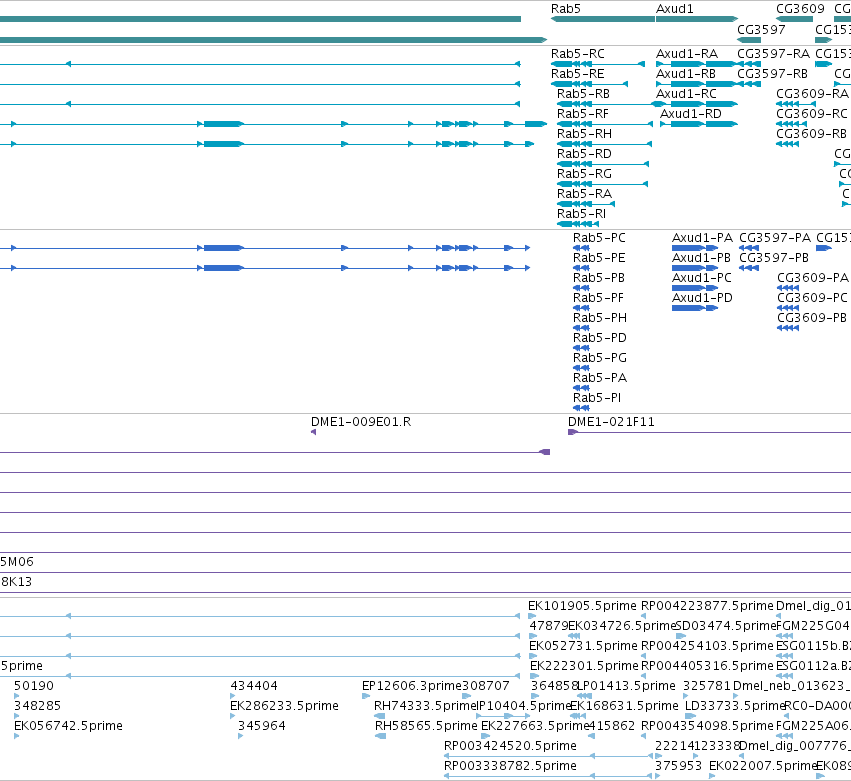Click the Rab5-PG protein label
The image size is (851, 781).
[600, 358]
